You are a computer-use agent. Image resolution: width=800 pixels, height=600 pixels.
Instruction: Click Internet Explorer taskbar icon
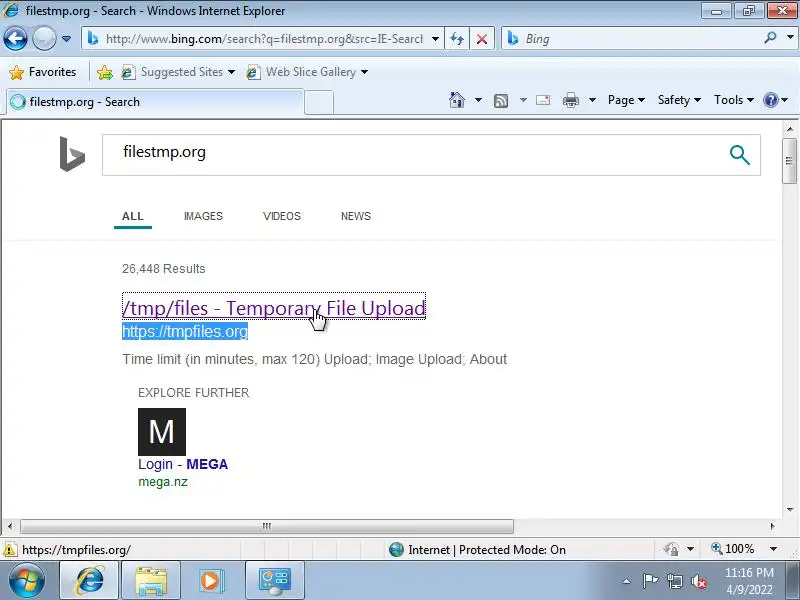(89, 580)
